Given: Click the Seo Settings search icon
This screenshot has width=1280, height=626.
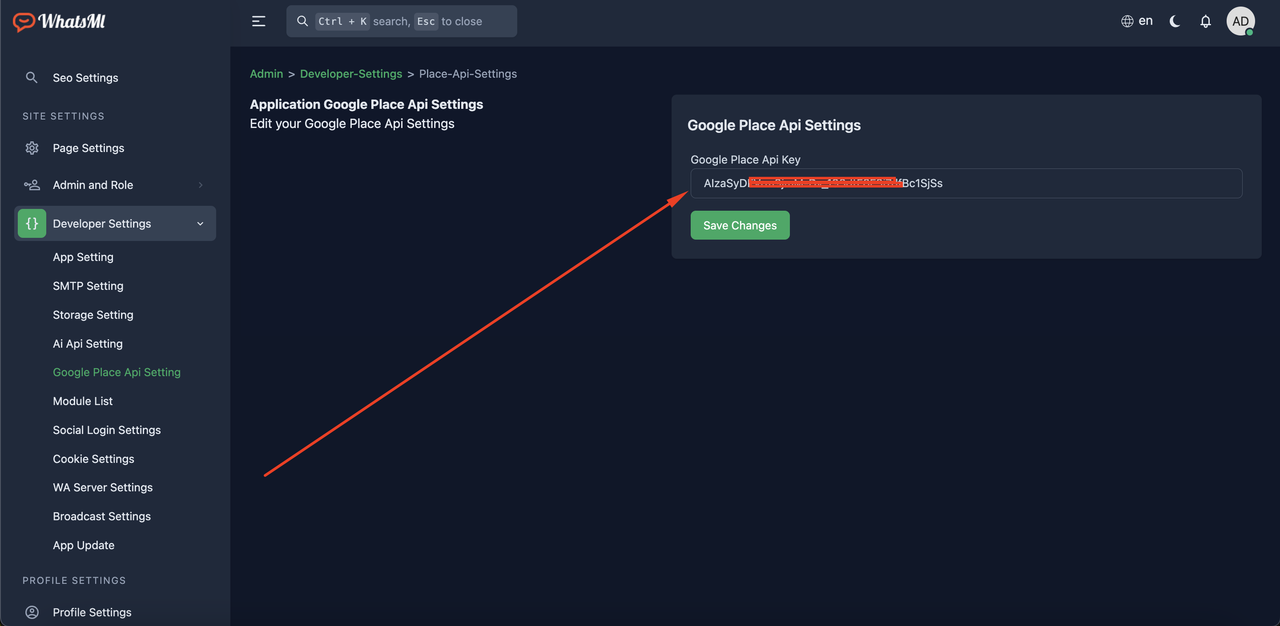Looking at the screenshot, I should point(32,77).
